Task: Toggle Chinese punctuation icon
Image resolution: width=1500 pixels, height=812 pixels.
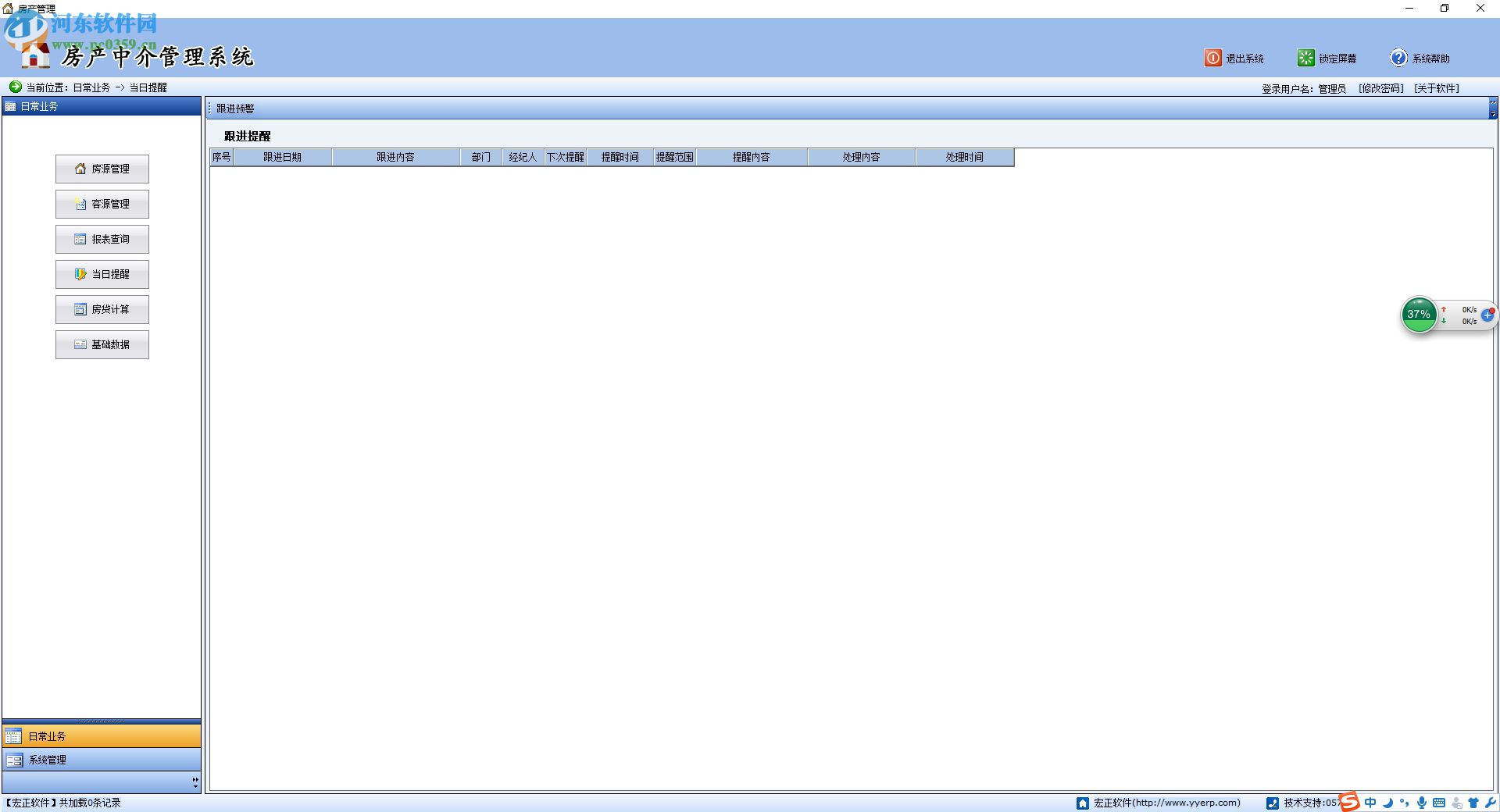Action: coord(1405,803)
